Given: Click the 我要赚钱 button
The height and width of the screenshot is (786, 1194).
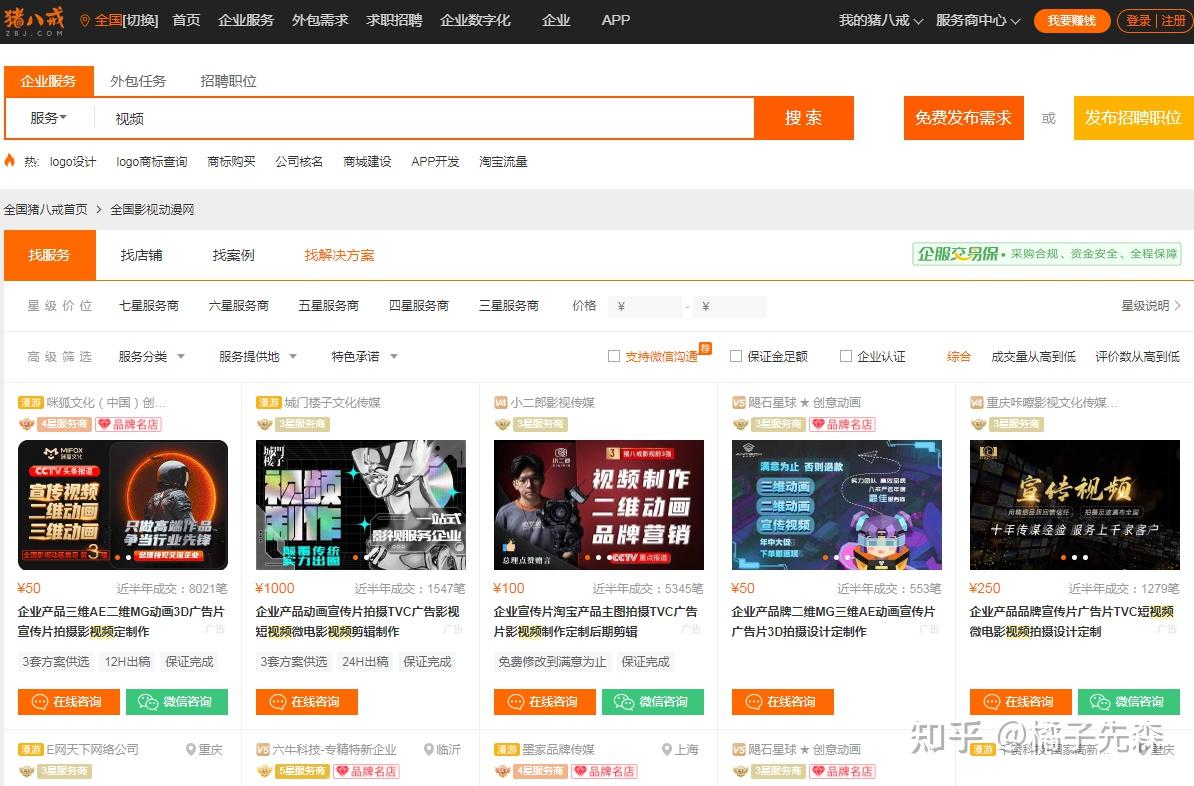Looking at the screenshot, I should 1071,21.
